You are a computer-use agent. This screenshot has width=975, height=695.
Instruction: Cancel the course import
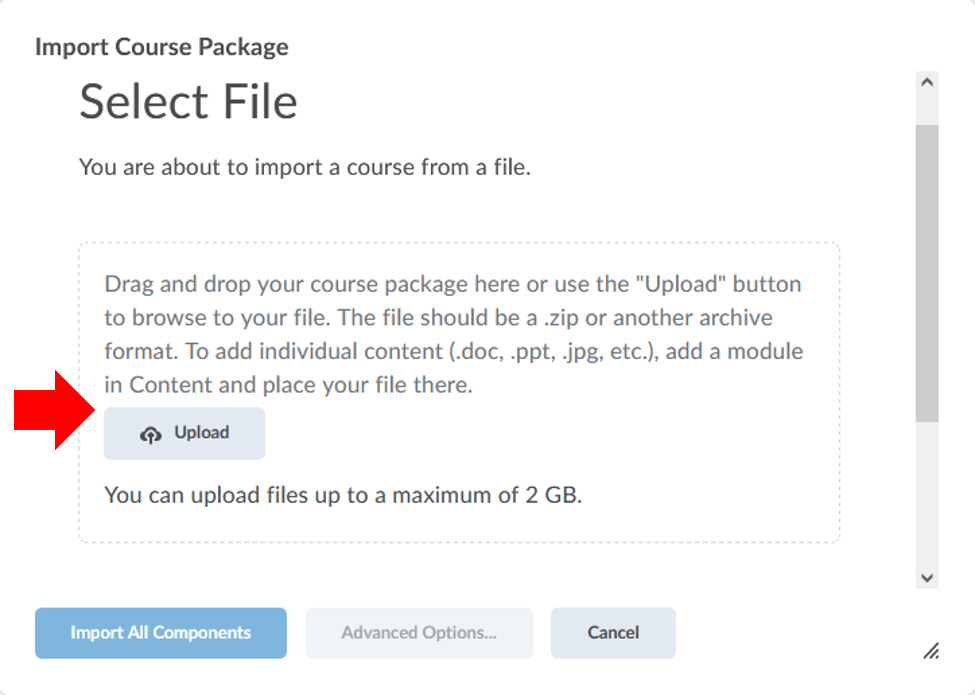pyautogui.click(x=612, y=632)
